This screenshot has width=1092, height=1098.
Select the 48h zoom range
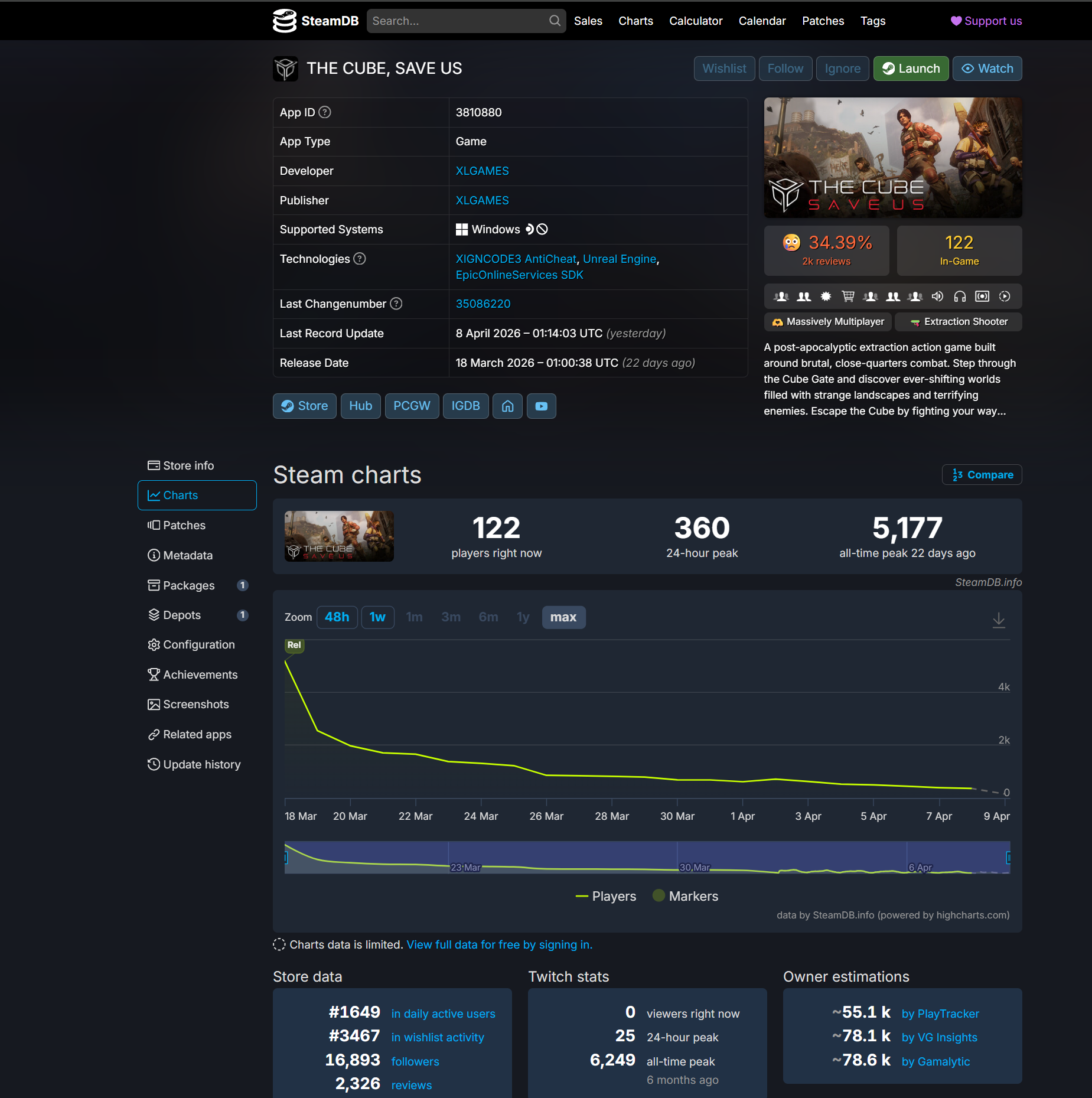click(337, 617)
